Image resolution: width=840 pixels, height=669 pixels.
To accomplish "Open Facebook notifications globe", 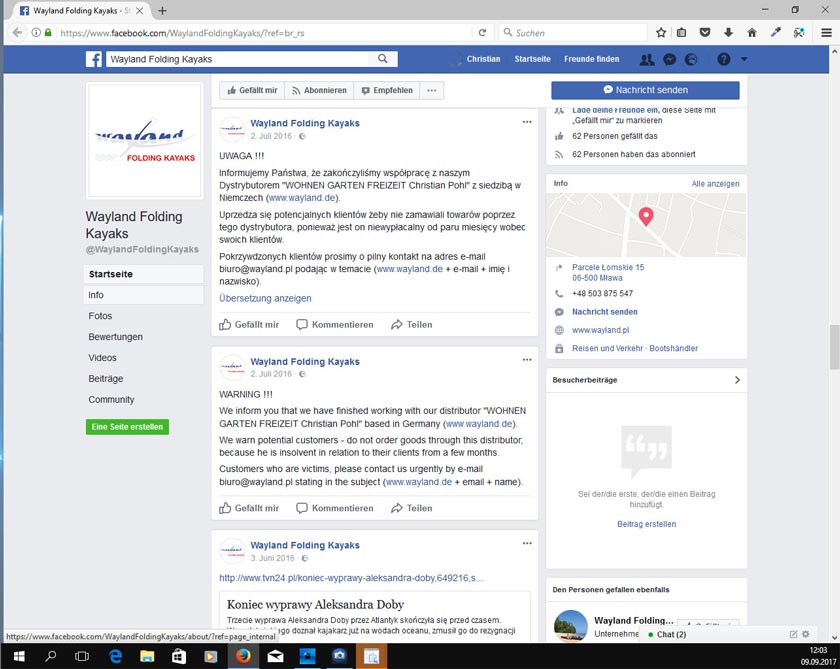I will tap(691, 59).
